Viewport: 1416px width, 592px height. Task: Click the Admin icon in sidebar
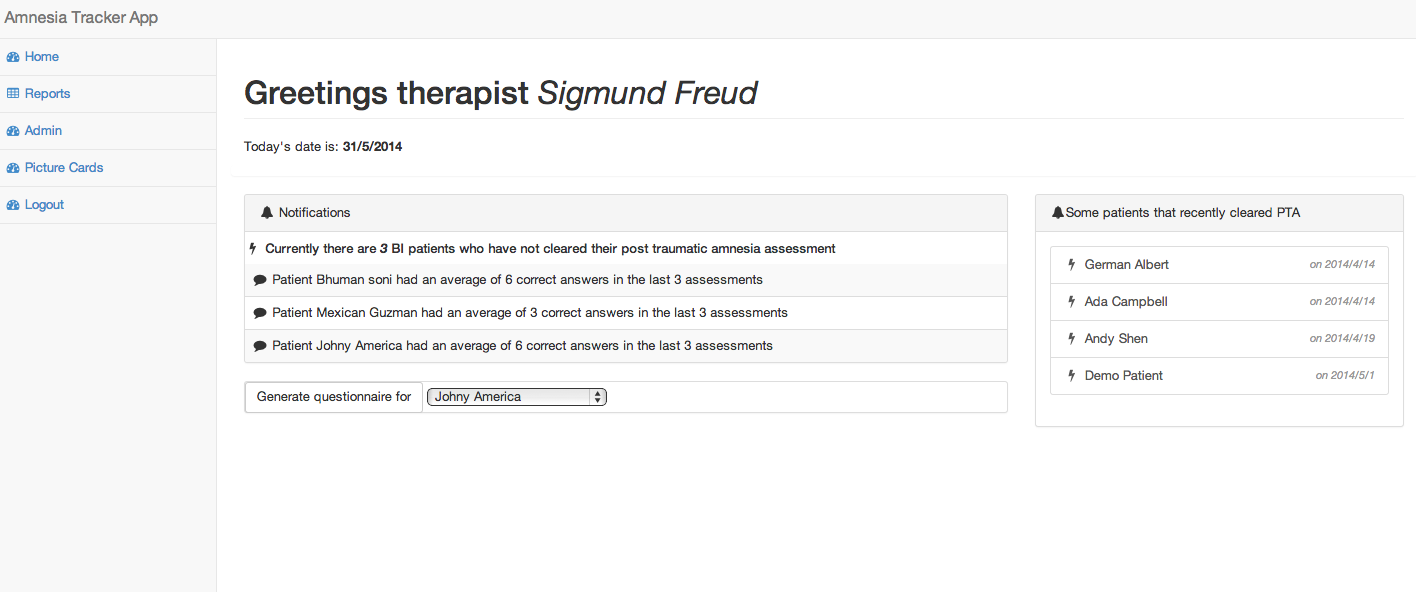[13, 131]
